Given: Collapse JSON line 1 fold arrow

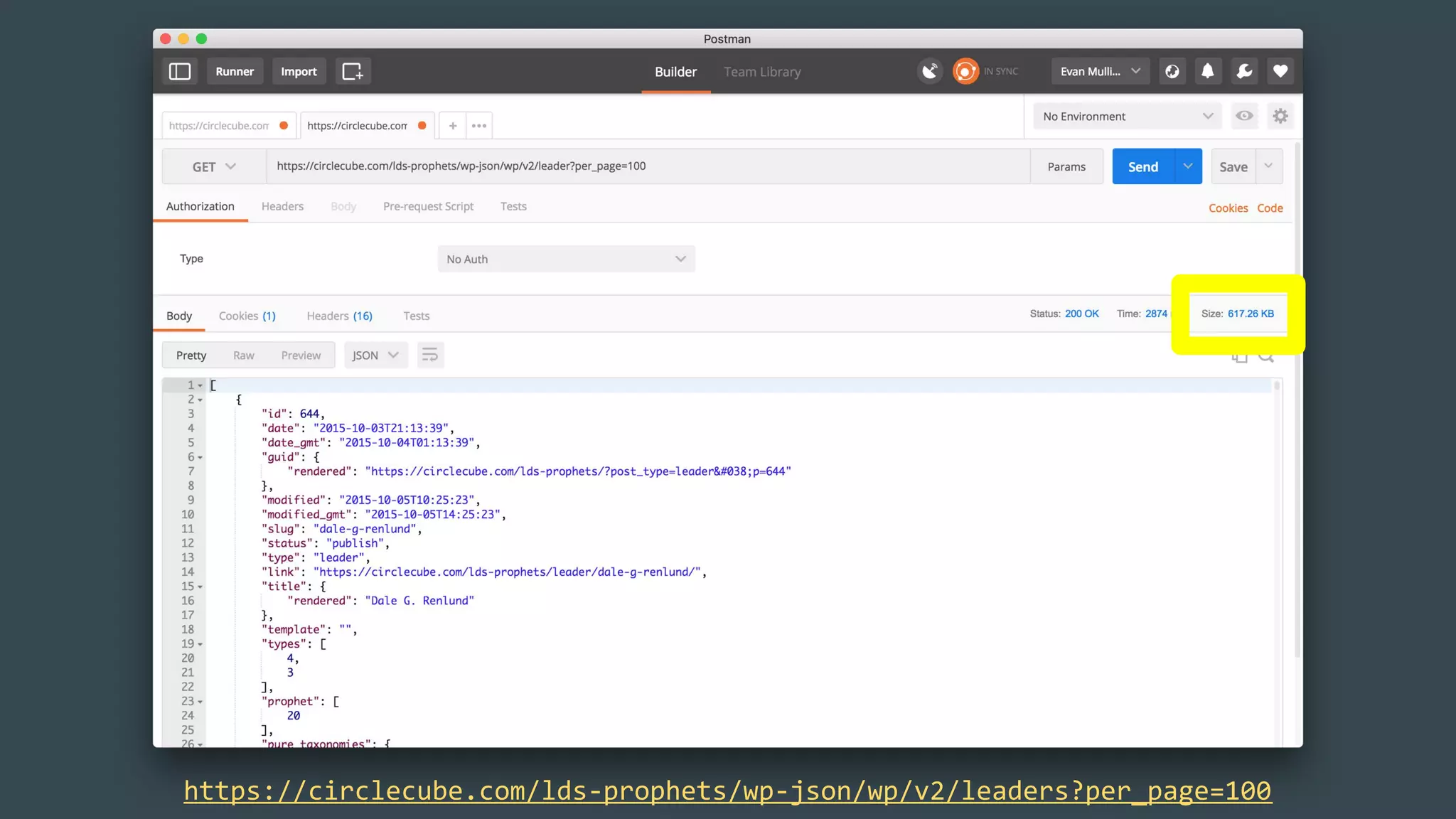Looking at the screenshot, I should [200, 385].
